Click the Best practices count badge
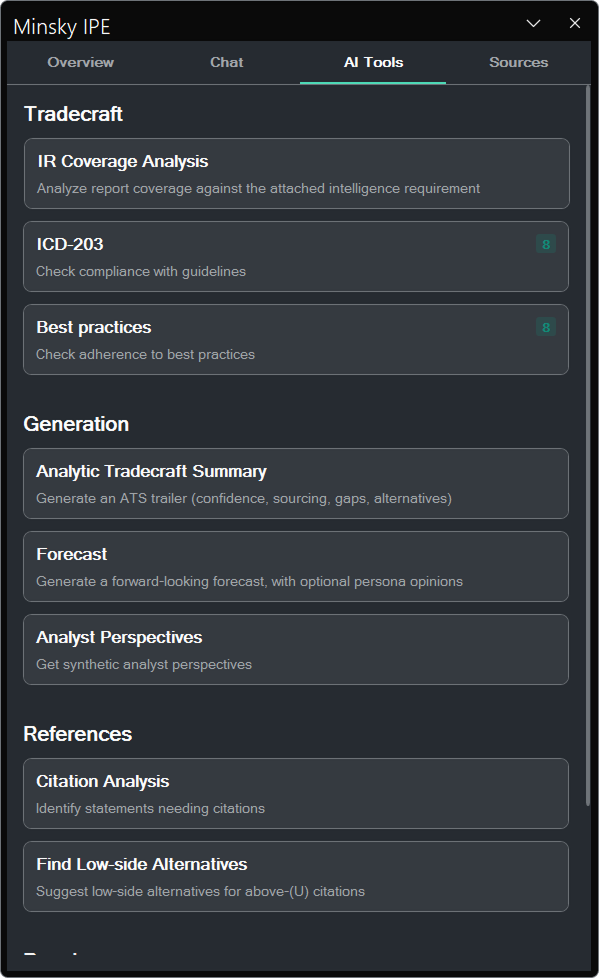The height and width of the screenshot is (978, 599). tap(546, 327)
